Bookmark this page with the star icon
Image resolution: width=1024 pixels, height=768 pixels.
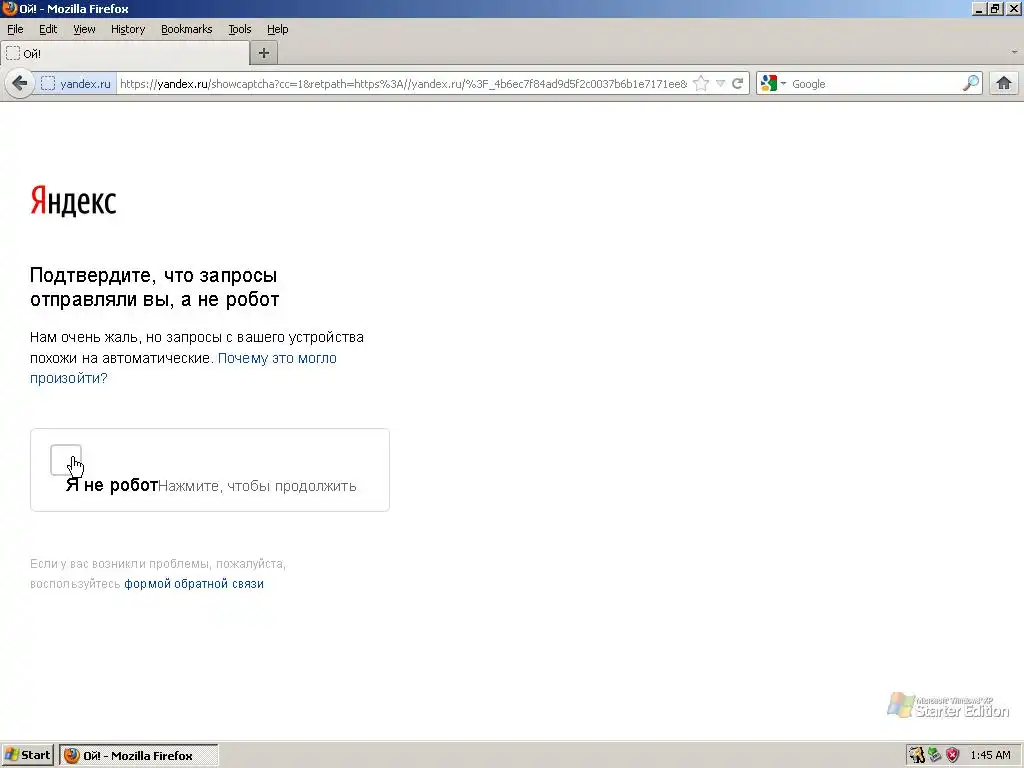click(701, 84)
